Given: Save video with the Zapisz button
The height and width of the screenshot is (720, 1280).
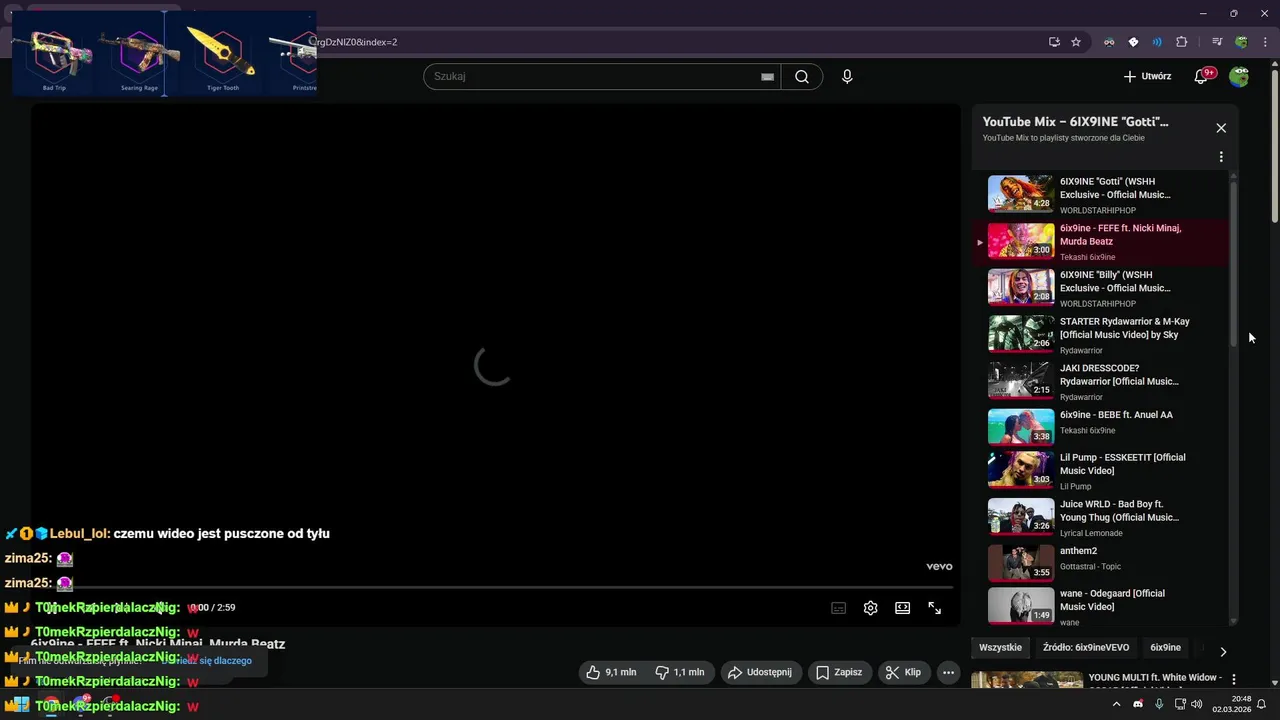Looking at the screenshot, I should click(839, 673).
